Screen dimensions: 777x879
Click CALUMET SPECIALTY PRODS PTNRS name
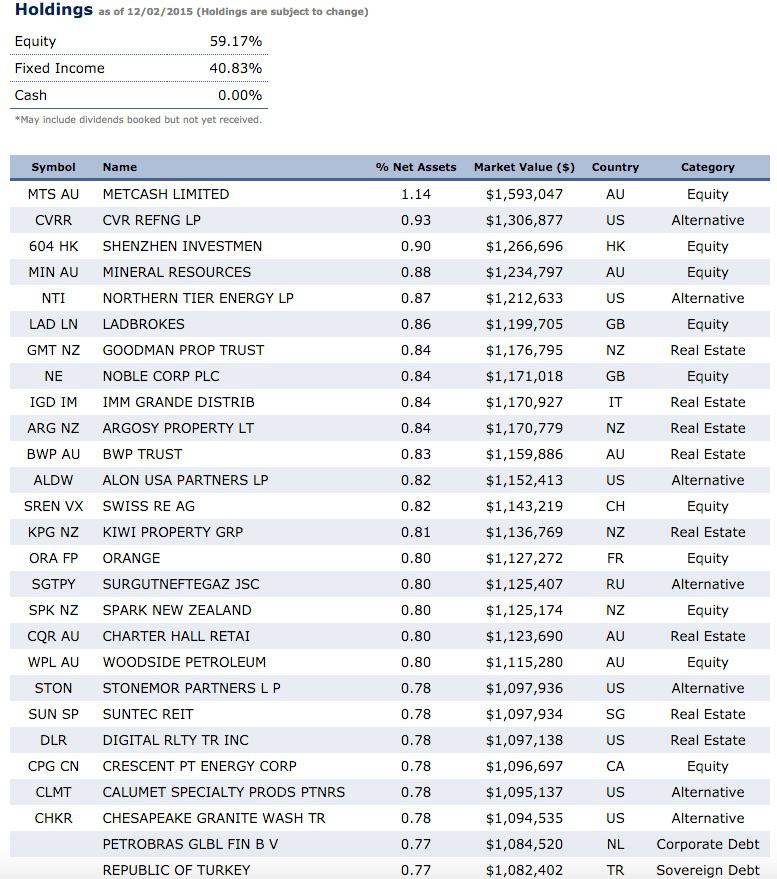pyautogui.click(x=224, y=792)
